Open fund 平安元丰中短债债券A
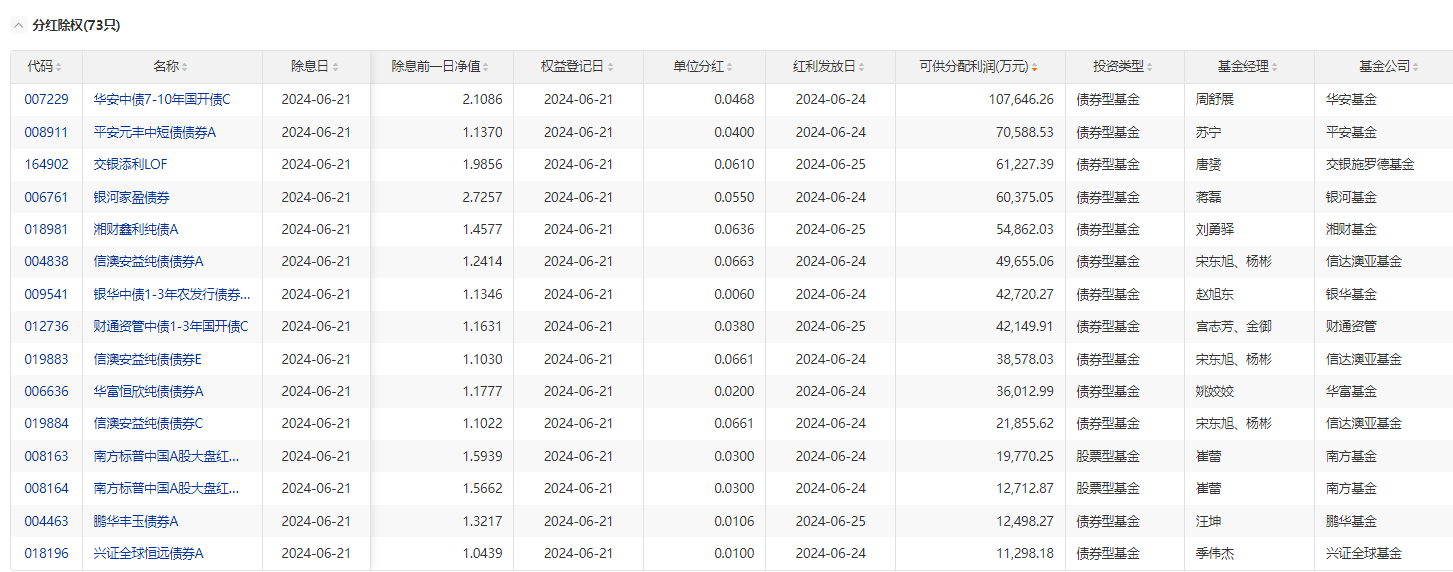 coord(155,132)
